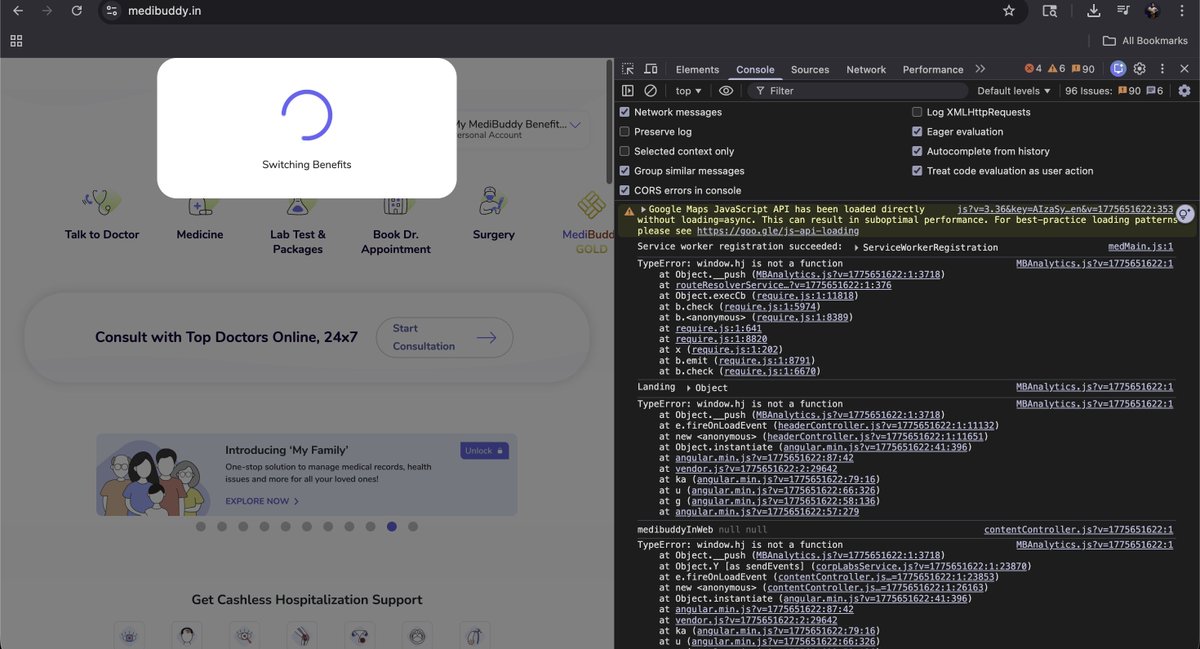Select the first carousel dot indicator
The width and height of the screenshot is (1200, 649).
click(201, 526)
